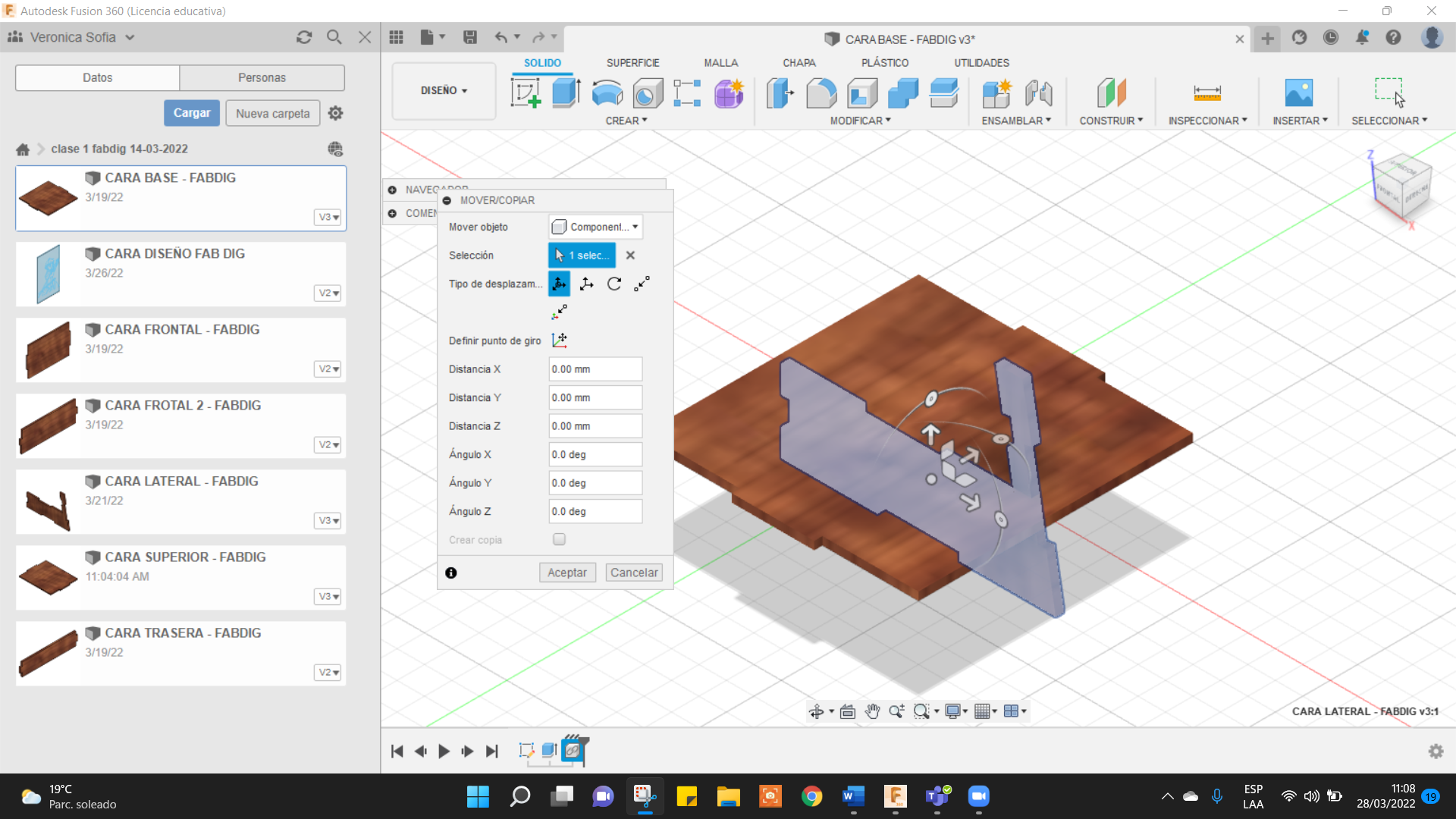This screenshot has height=819, width=1456.
Task: Click the Insert image icon
Action: (1299, 93)
